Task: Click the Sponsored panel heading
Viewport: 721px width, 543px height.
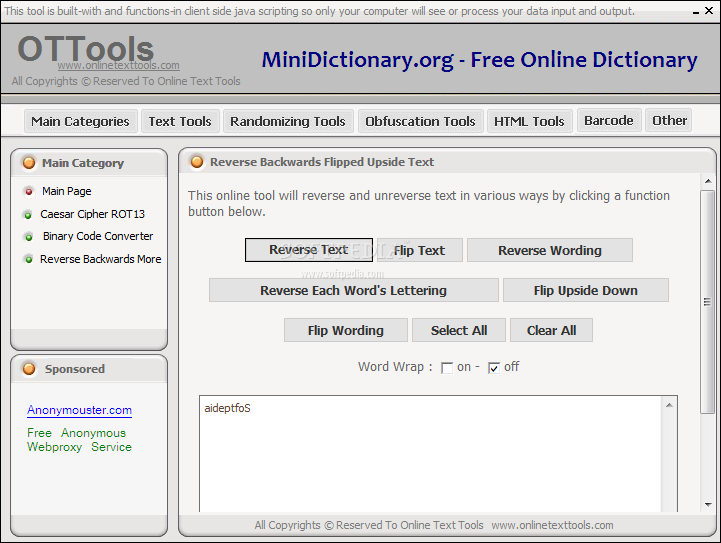Action: [x=74, y=369]
